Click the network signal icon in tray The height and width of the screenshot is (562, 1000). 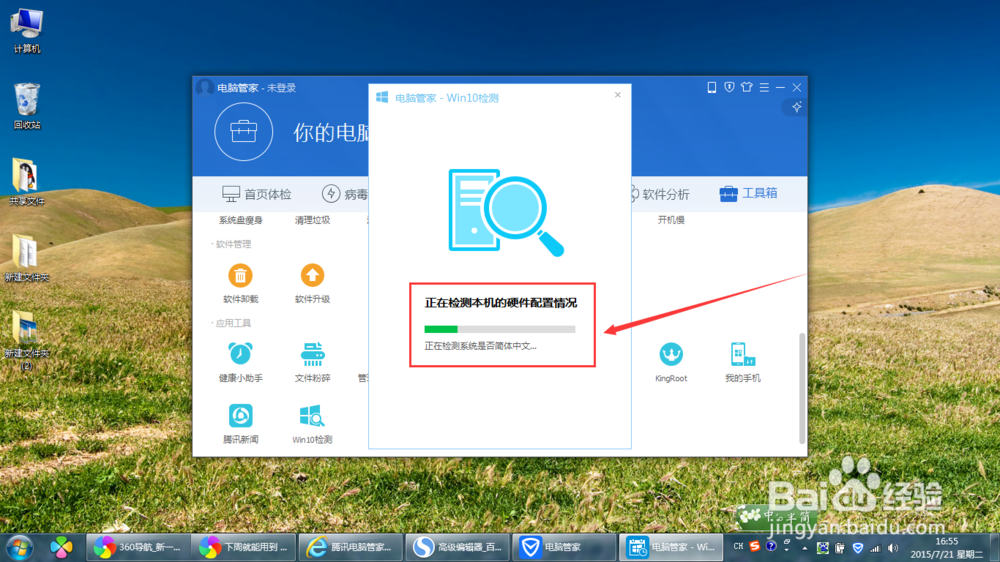click(875, 548)
